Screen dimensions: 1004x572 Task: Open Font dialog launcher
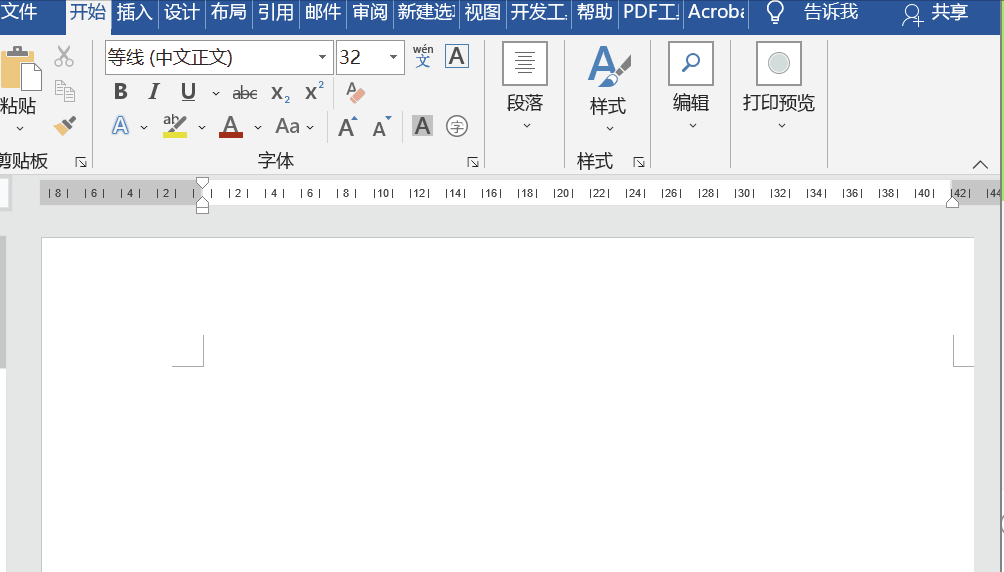click(473, 162)
